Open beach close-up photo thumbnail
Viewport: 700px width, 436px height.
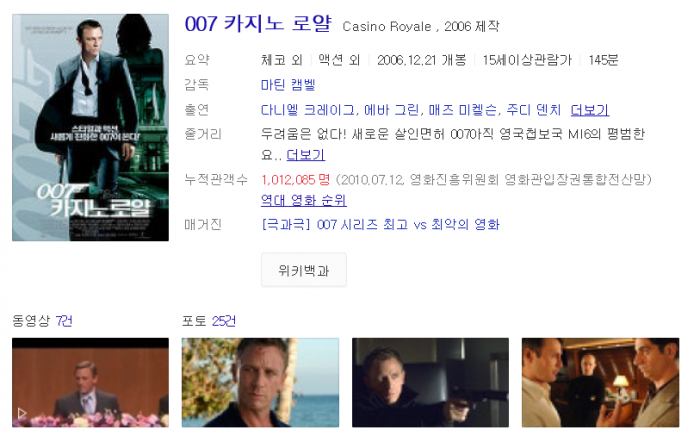tap(260, 382)
